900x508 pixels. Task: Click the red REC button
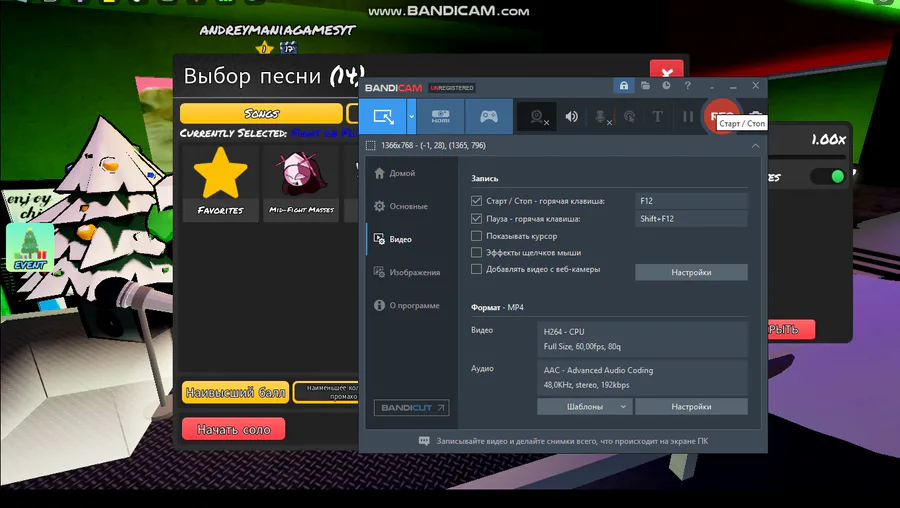tap(722, 117)
